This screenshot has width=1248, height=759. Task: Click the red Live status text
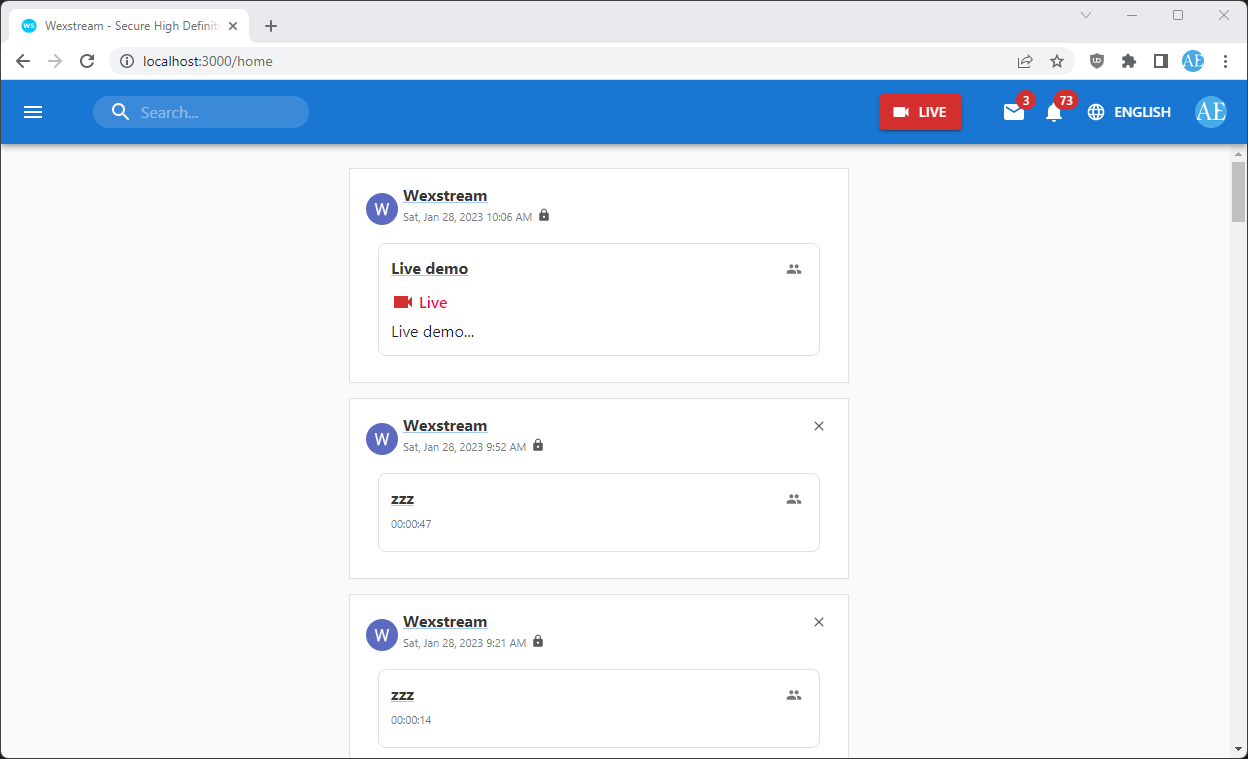point(433,303)
